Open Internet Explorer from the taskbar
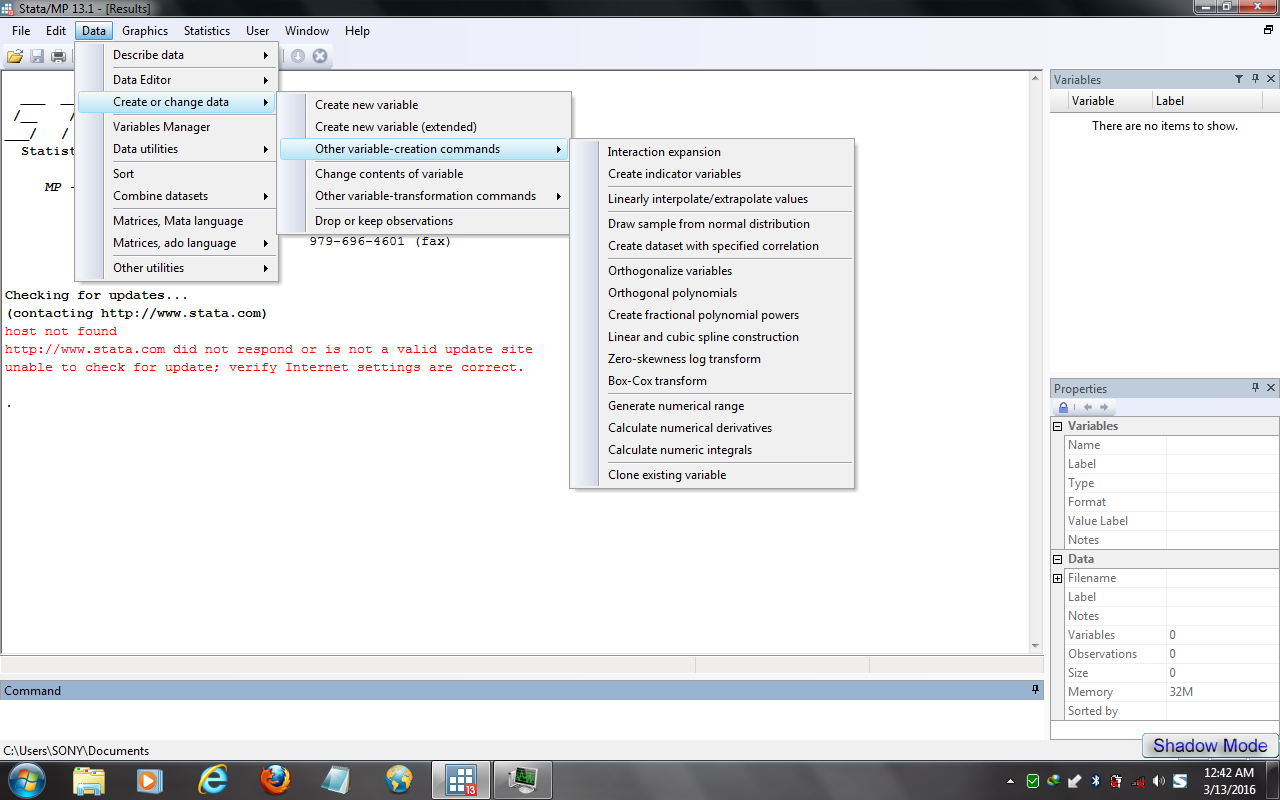This screenshot has width=1280, height=800. pyautogui.click(x=212, y=780)
